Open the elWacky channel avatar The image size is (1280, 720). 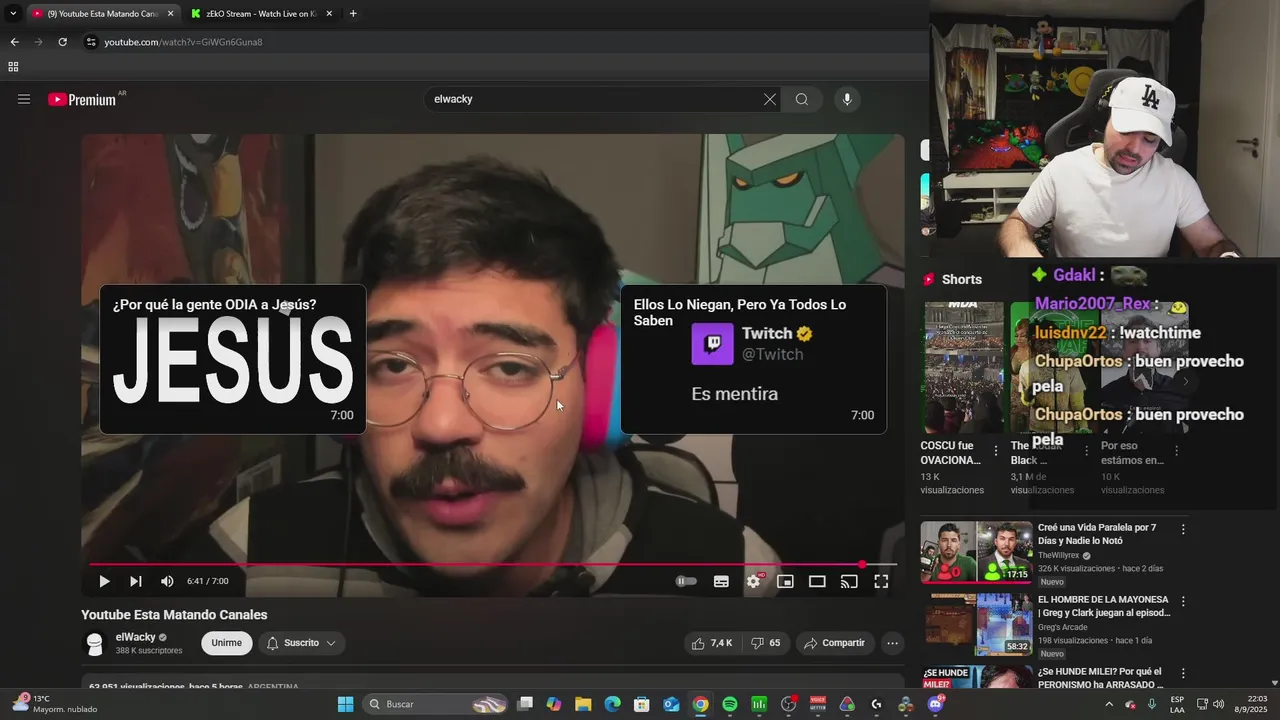[95, 644]
